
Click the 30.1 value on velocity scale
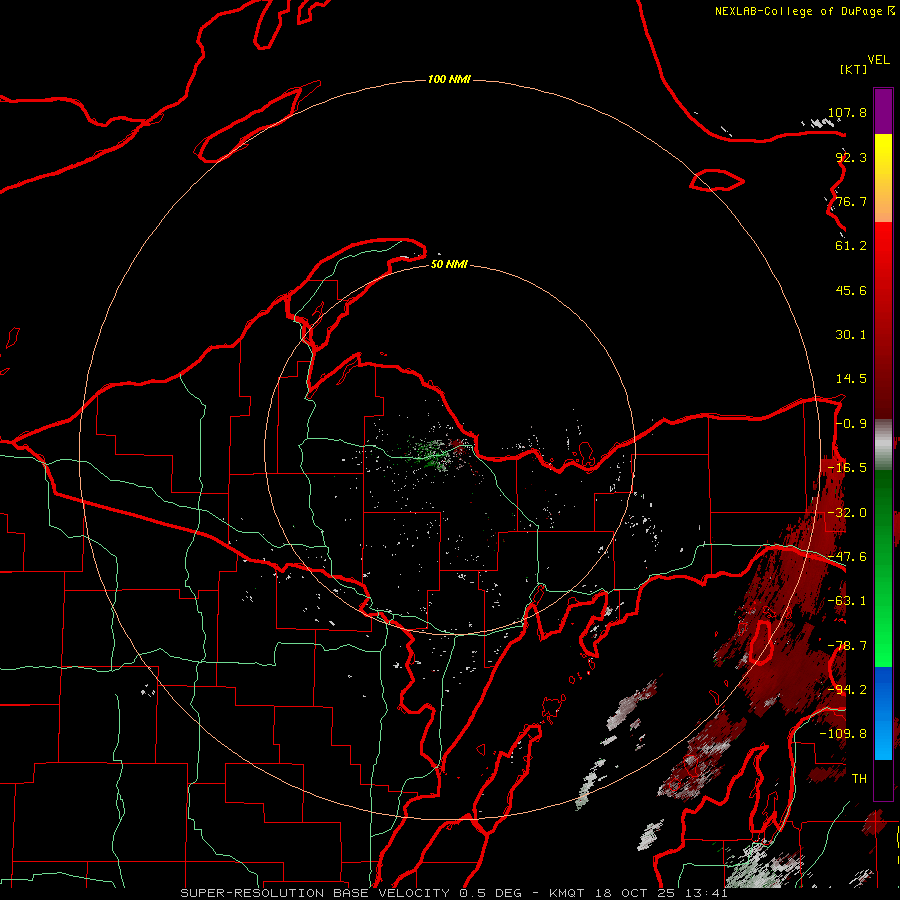click(851, 335)
